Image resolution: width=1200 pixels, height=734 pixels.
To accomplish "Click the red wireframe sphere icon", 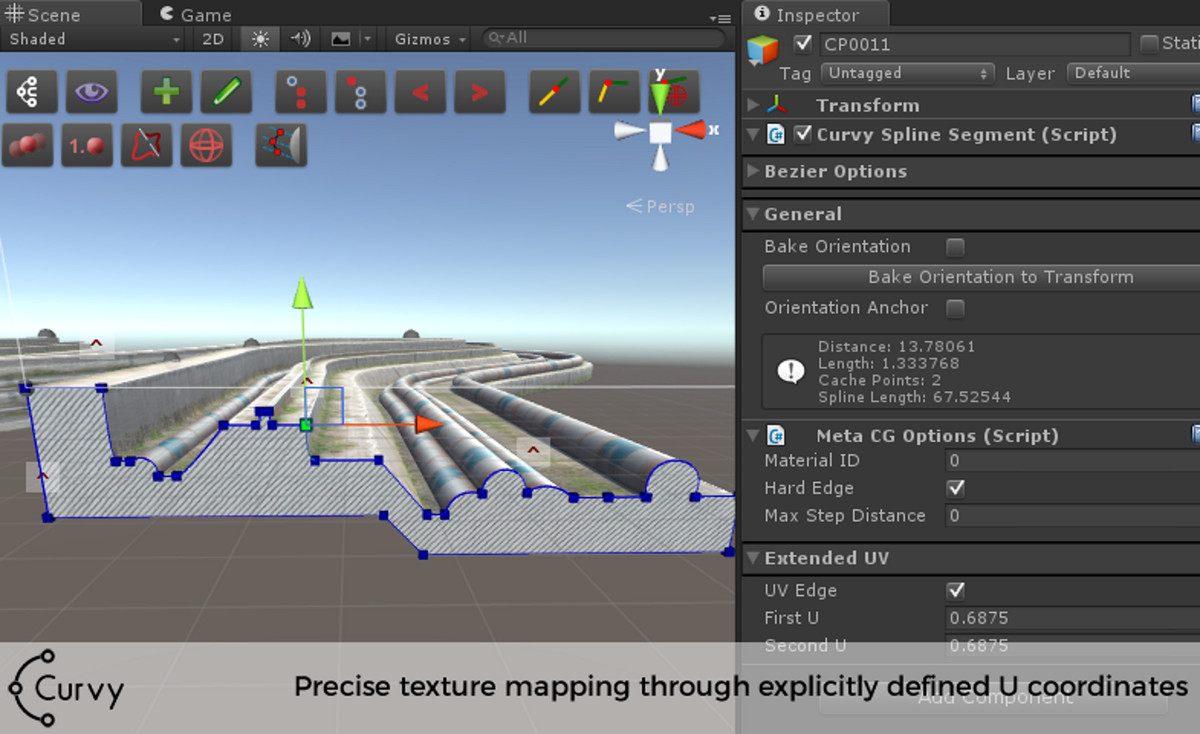I will 206,145.
